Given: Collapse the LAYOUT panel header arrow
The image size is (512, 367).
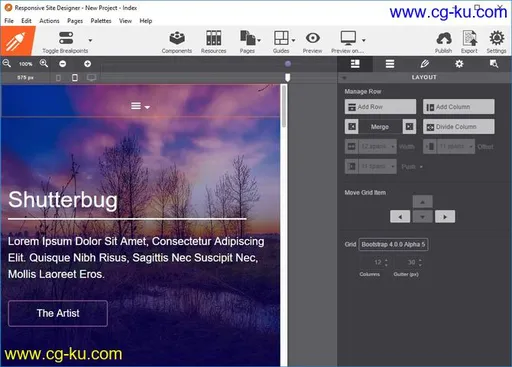Looking at the screenshot, I should coord(344,78).
